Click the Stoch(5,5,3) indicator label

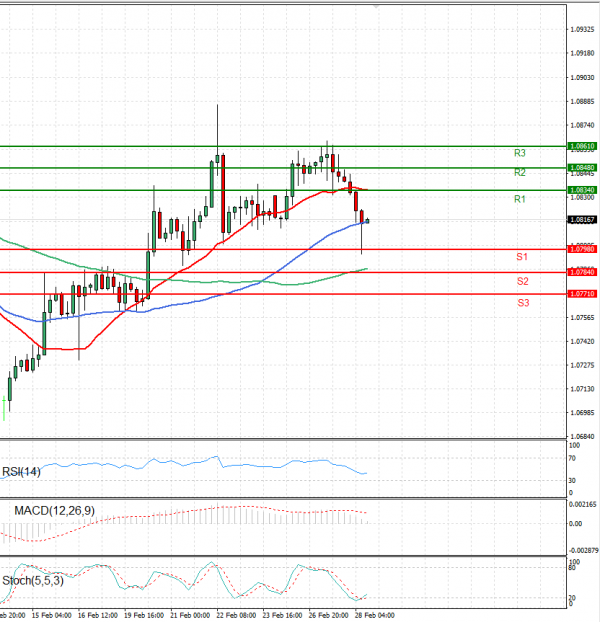click(x=33, y=581)
